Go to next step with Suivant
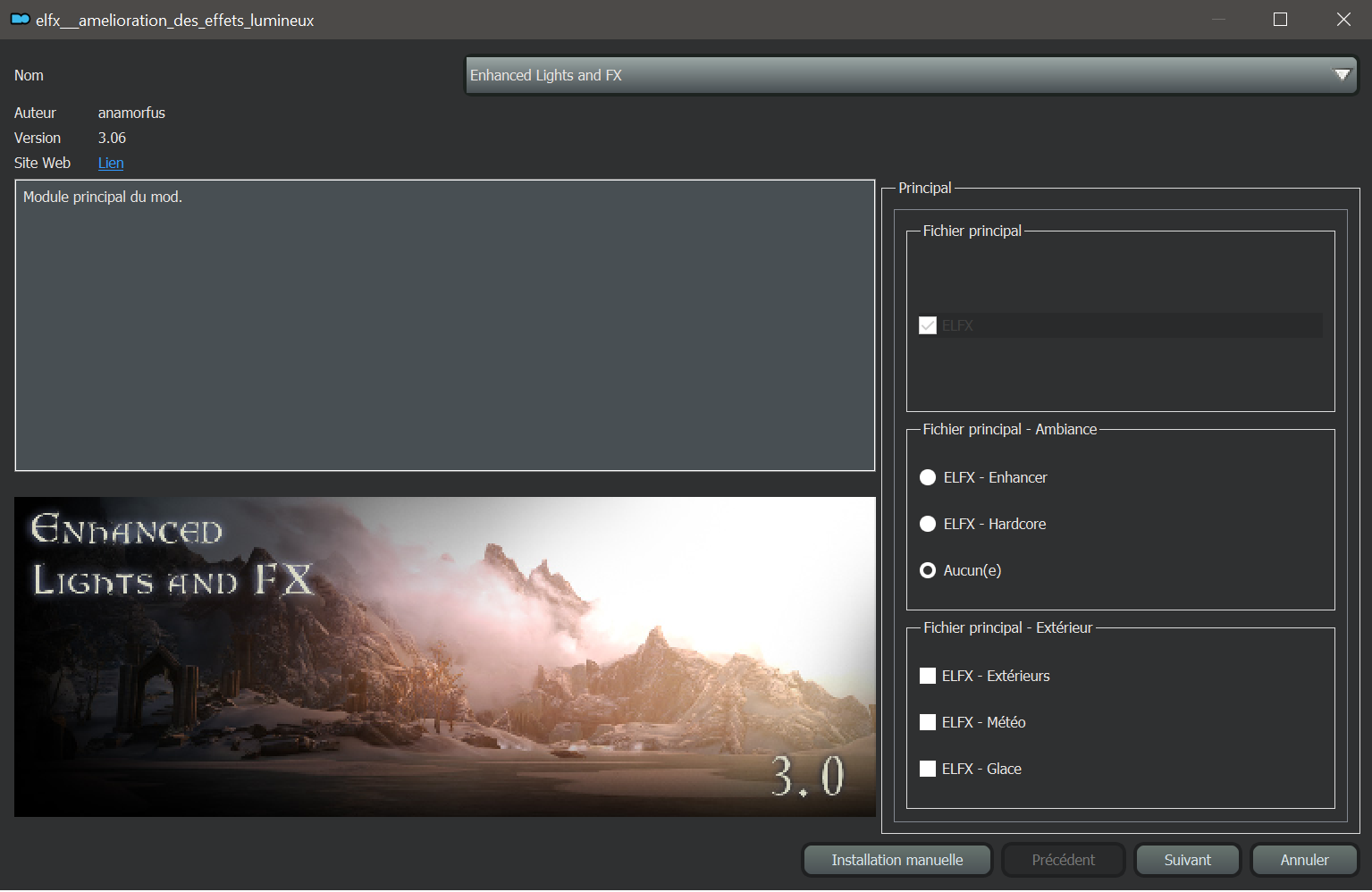The image size is (1372, 892). (x=1187, y=860)
